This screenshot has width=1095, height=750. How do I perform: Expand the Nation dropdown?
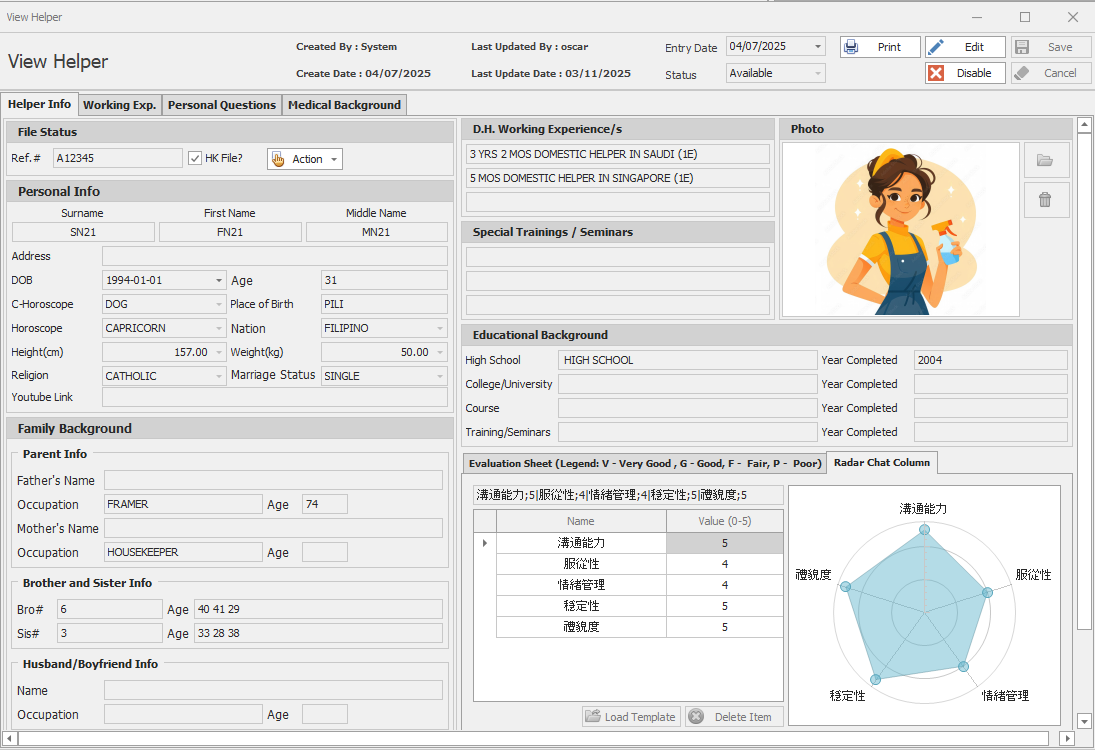pyautogui.click(x=440, y=328)
